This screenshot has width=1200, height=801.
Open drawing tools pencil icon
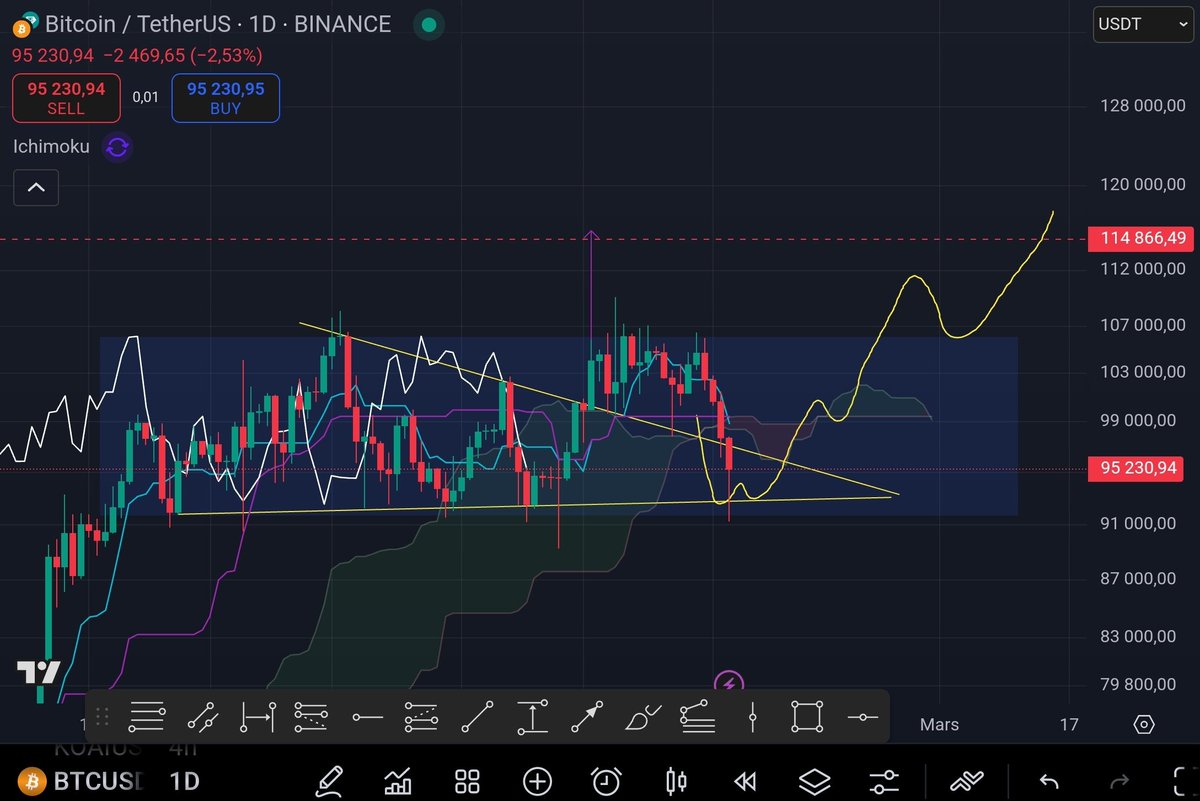[x=331, y=780]
